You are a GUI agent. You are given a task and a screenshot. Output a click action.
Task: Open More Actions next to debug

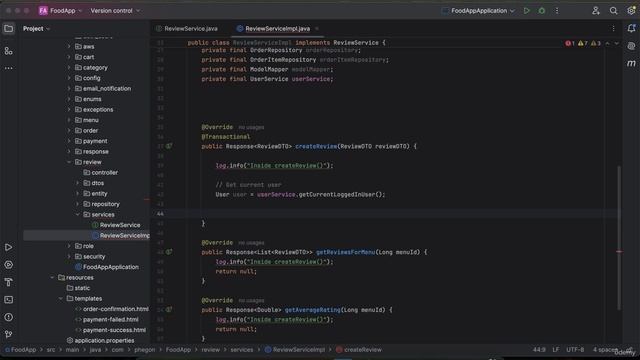click(557, 11)
